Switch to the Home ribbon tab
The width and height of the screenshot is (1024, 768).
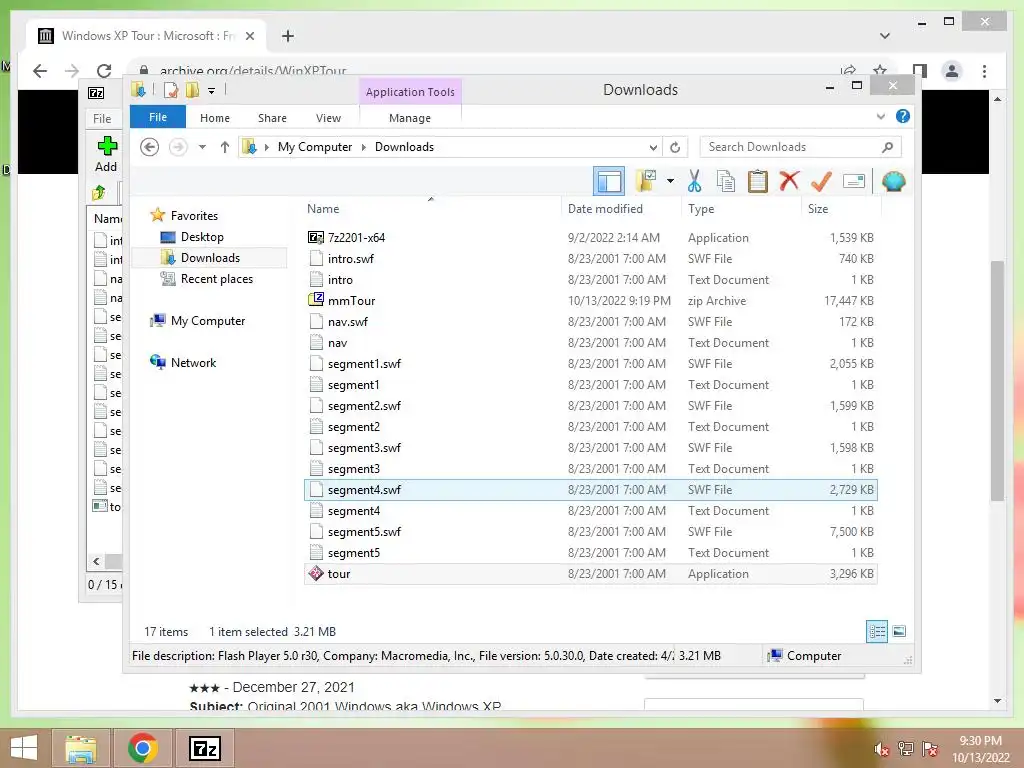pyautogui.click(x=215, y=118)
